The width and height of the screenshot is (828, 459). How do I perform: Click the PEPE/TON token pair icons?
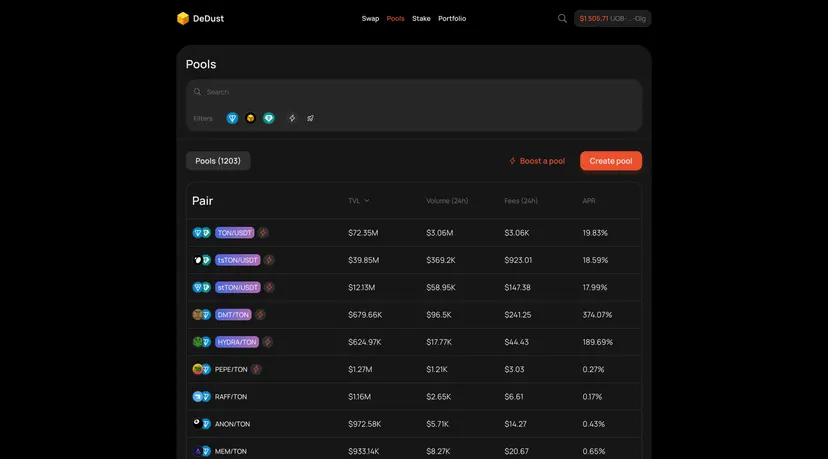pos(202,369)
